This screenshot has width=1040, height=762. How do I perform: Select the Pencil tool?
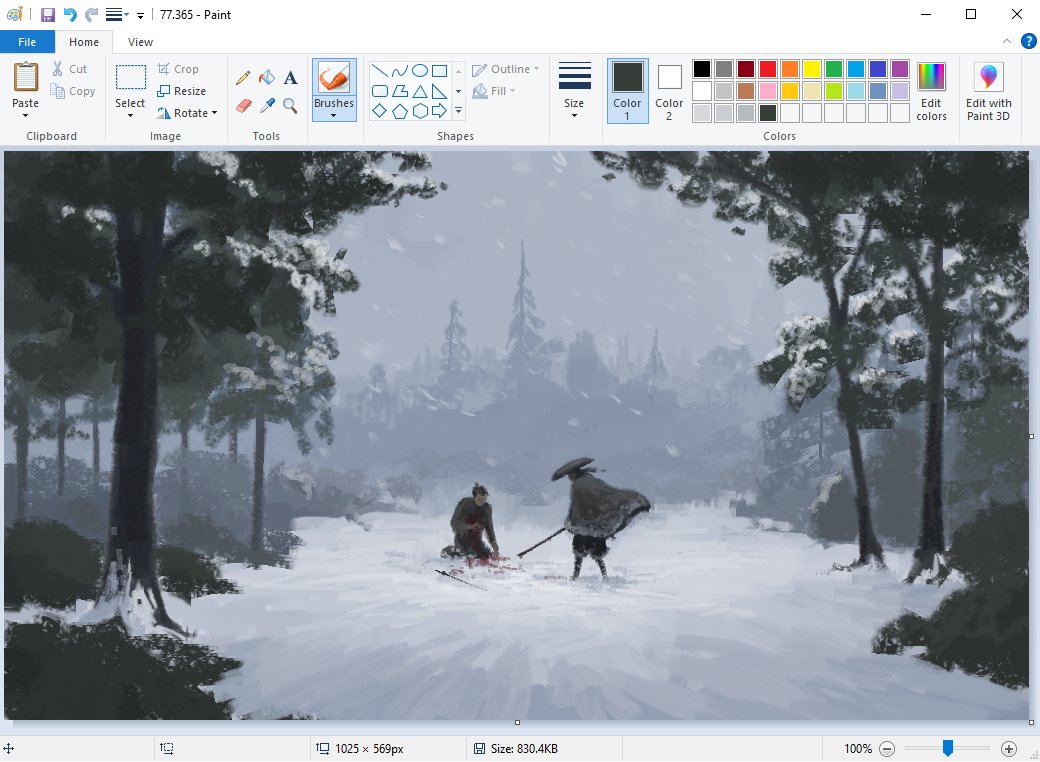point(243,78)
